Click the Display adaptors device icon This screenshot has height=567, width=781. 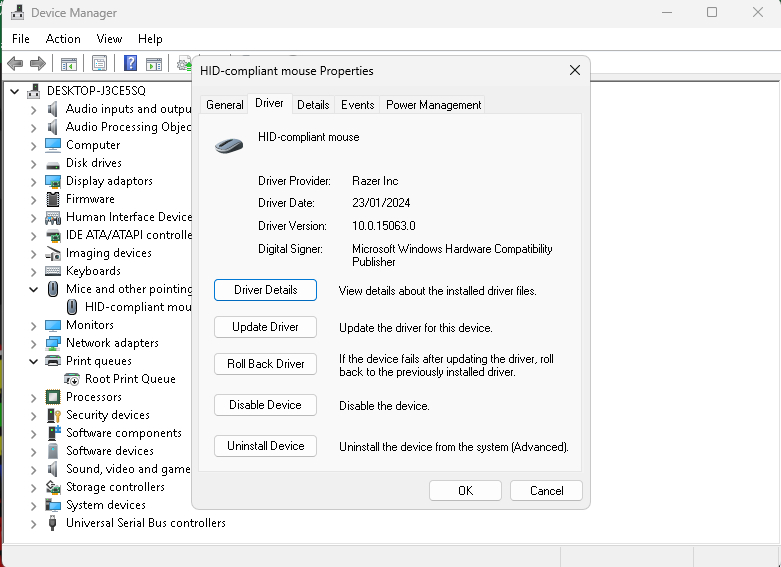pyautogui.click(x=53, y=181)
